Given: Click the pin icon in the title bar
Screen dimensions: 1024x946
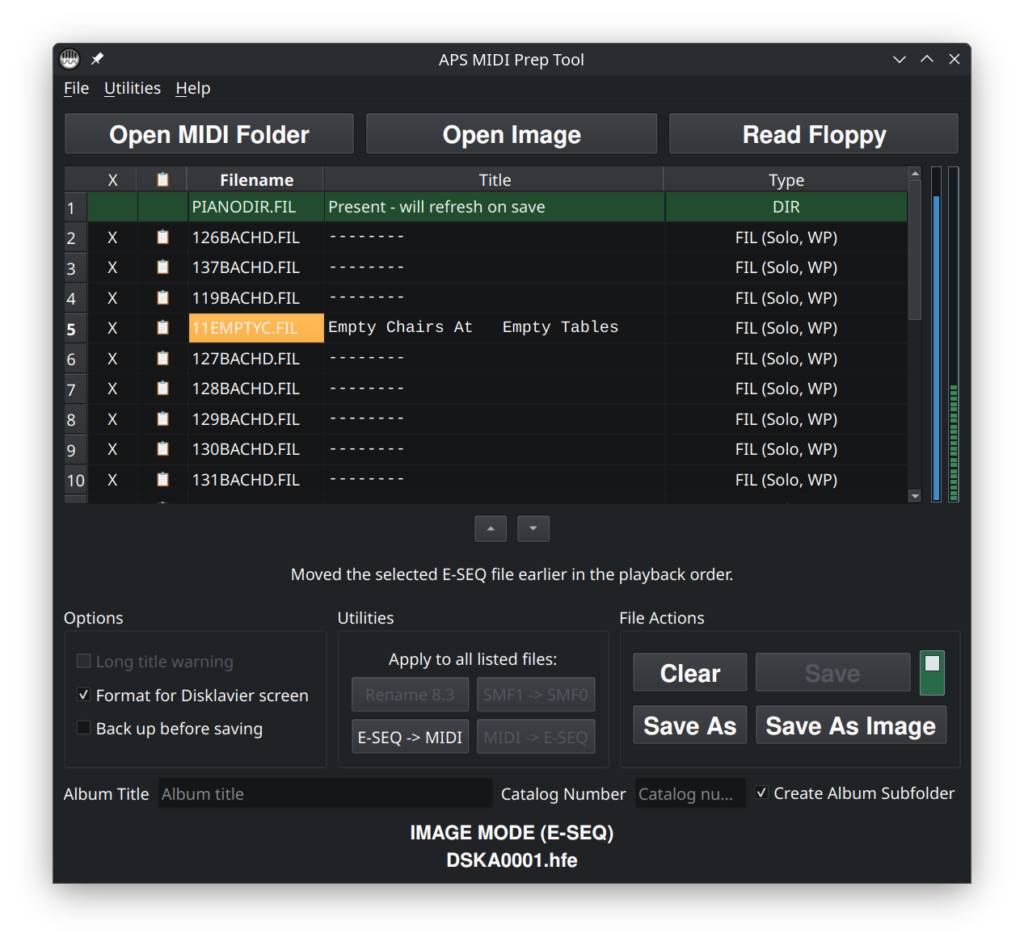Looking at the screenshot, I should tap(97, 58).
